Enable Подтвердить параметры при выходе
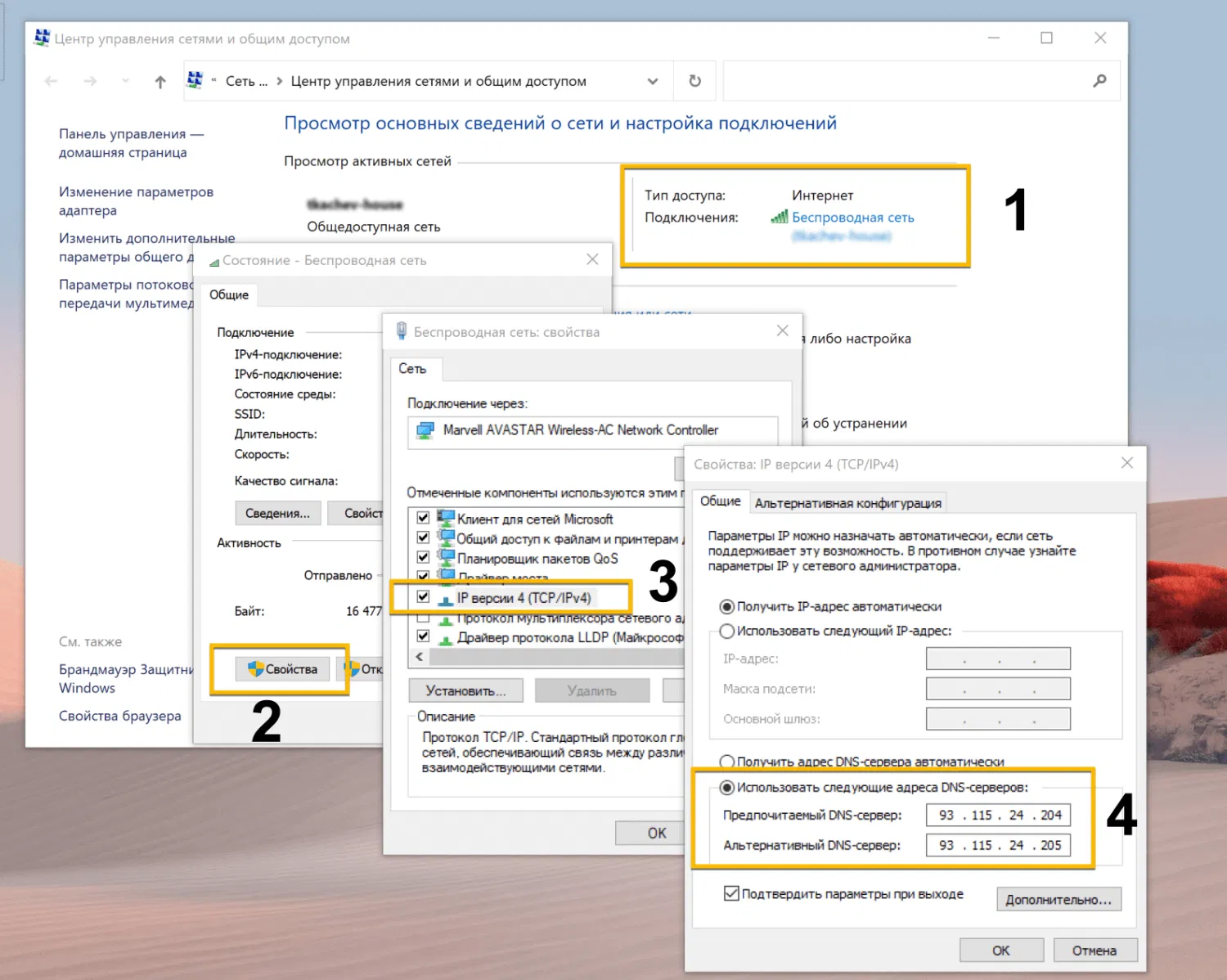Screen dimensions: 1227x980 730,893
